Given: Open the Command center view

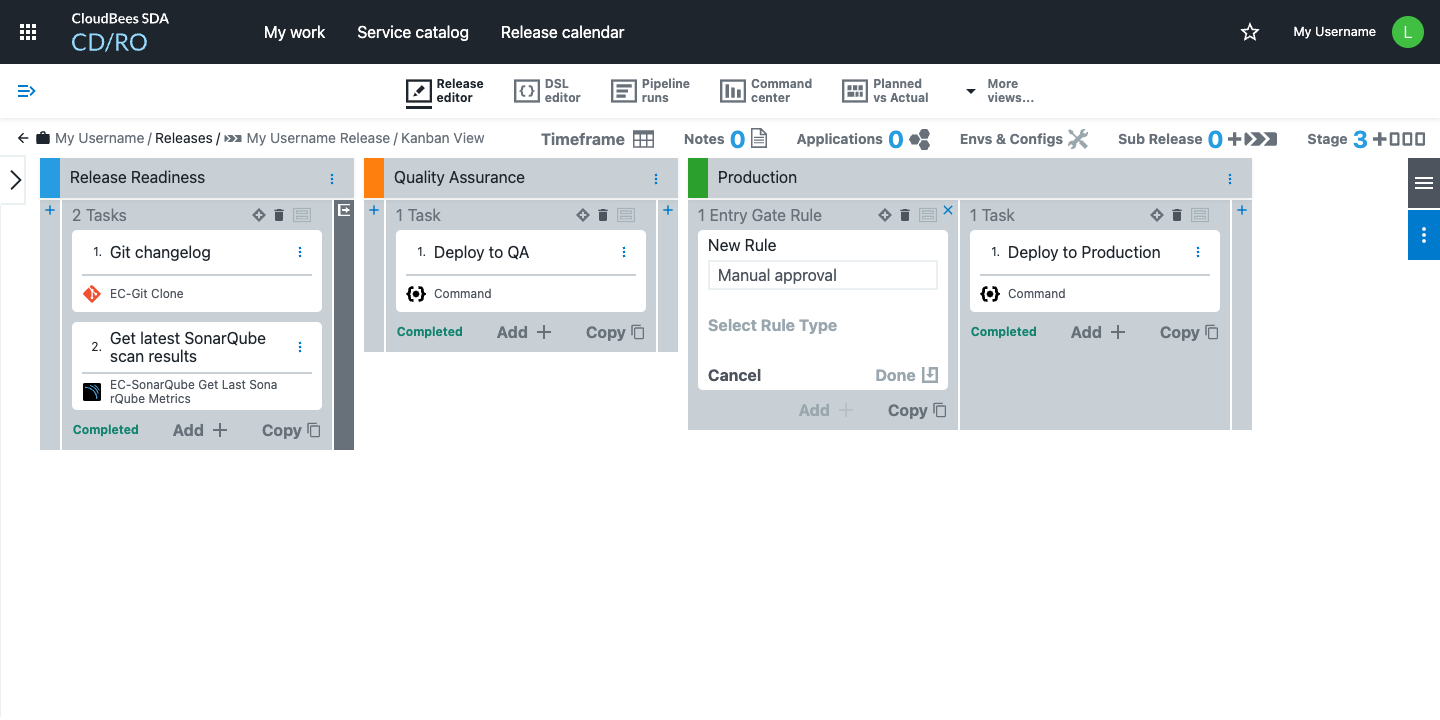Looking at the screenshot, I should 766,91.
